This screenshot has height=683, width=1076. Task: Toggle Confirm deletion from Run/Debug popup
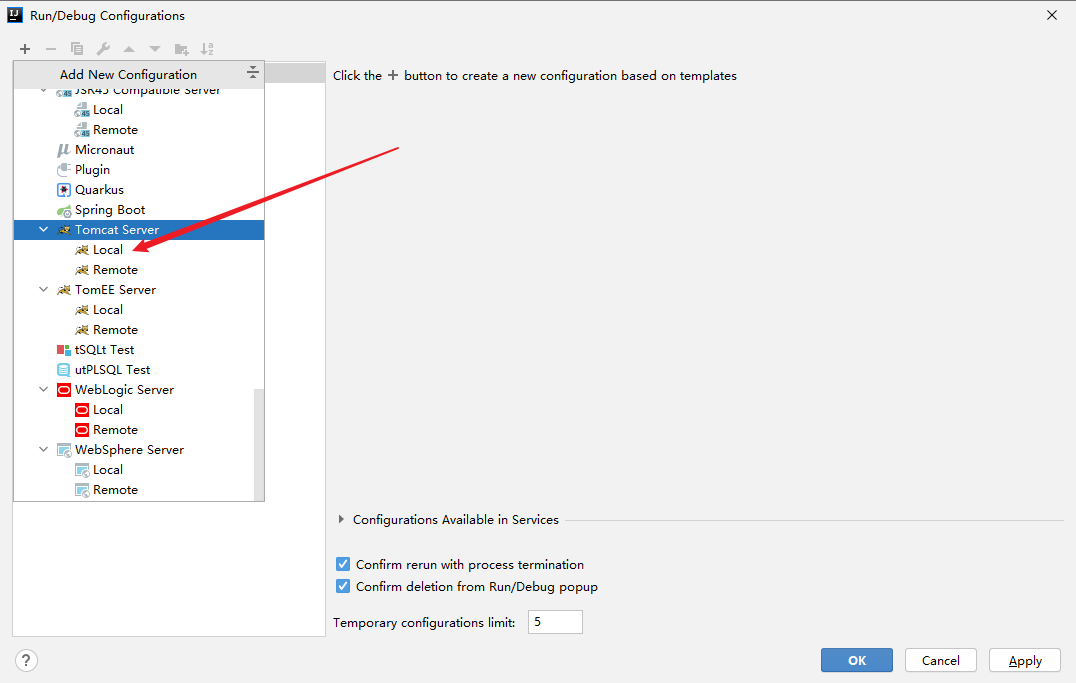pos(343,586)
